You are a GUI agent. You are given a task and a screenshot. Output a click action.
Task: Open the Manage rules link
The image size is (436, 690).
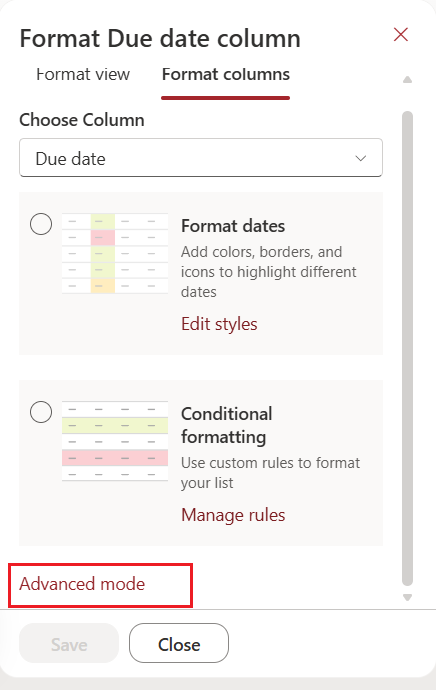tap(233, 515)
